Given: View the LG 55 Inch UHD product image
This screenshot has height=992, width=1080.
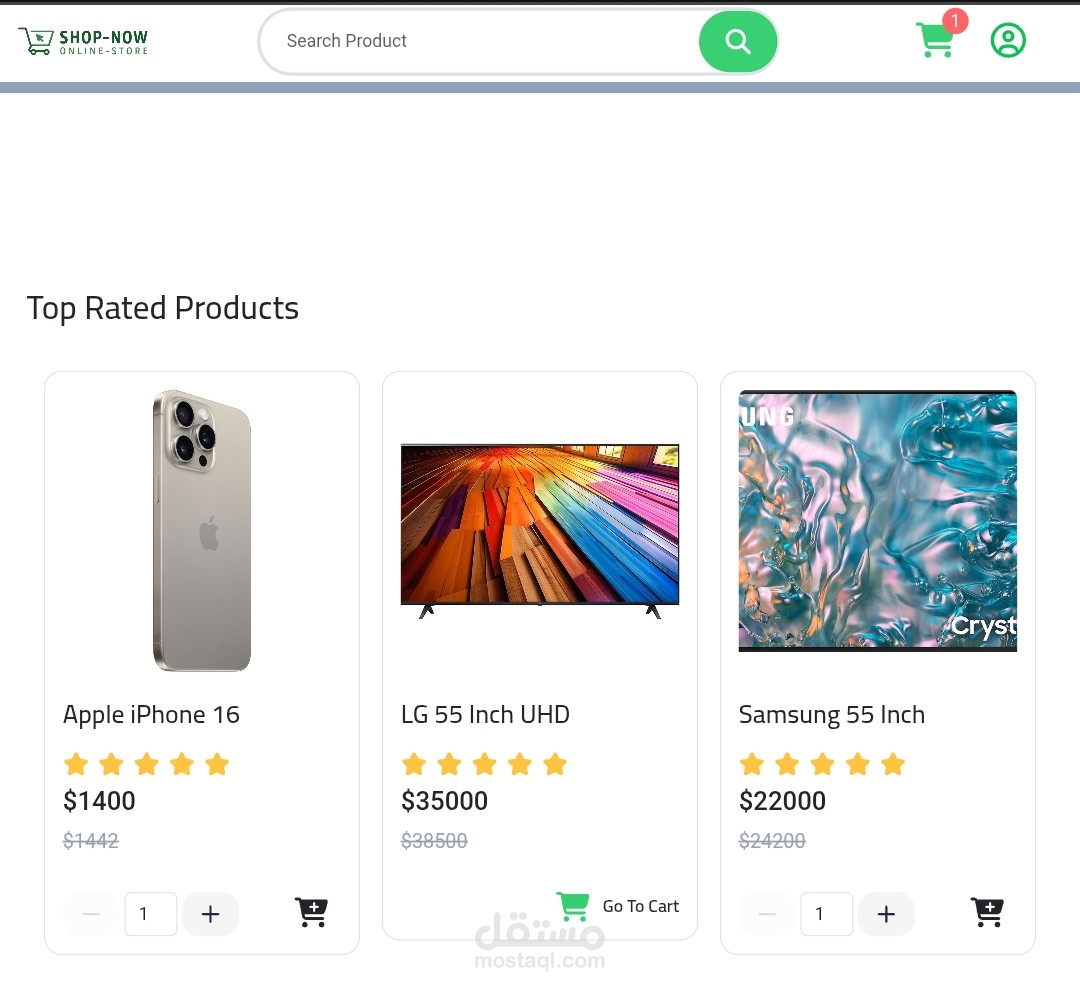Looking at the screenshot, I should [x=539, y=523].
